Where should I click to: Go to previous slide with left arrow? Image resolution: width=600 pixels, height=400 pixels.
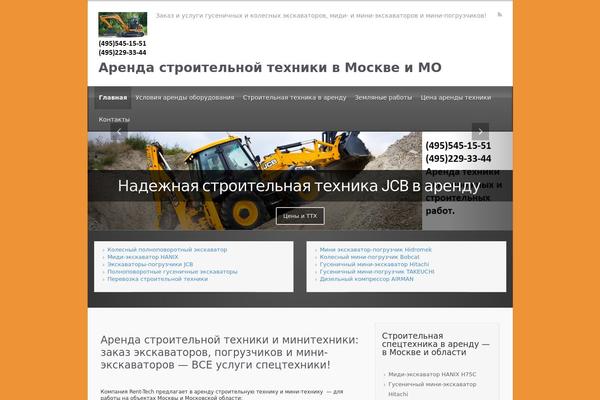[x=119, y=131]
